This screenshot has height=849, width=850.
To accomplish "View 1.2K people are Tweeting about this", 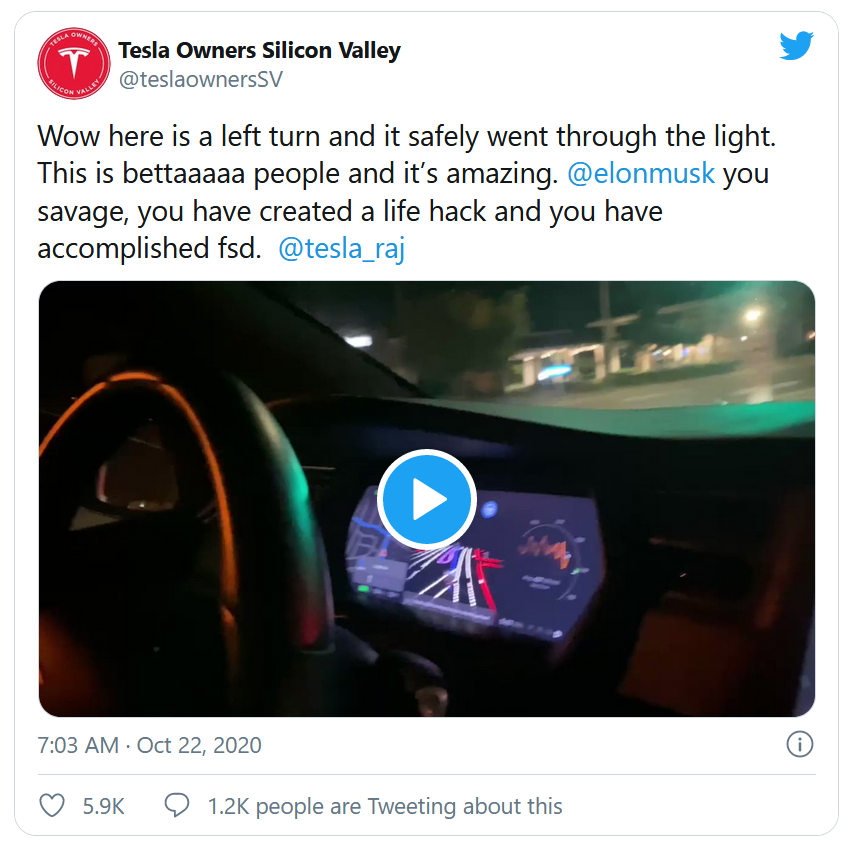I will tap(385, 806).
